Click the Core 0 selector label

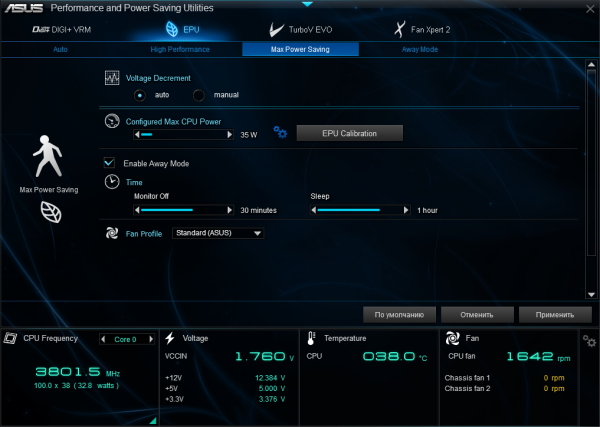pos(126,339)
